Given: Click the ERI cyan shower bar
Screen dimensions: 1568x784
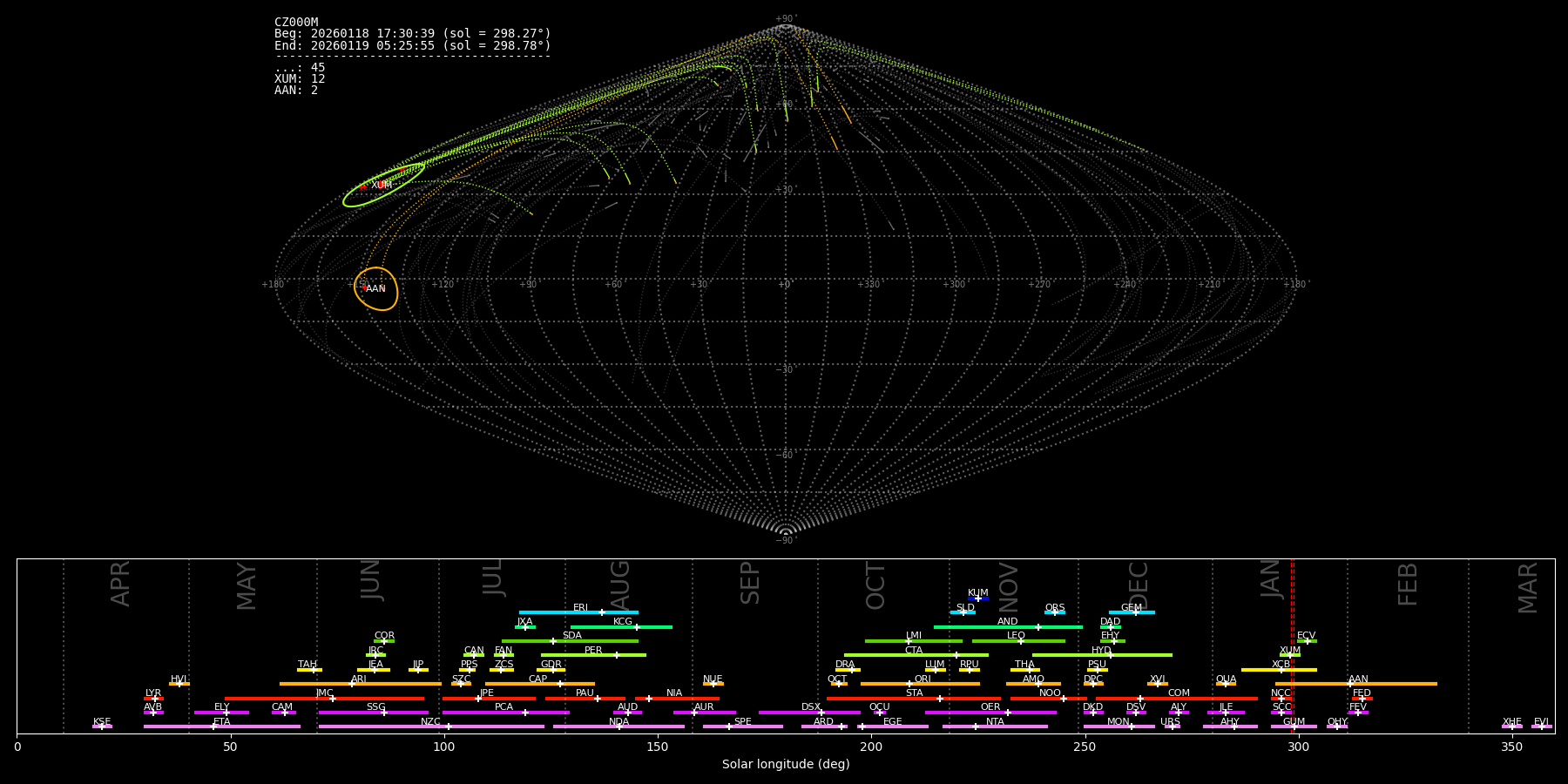Looking at the screenshot, I should coord(578,612).
